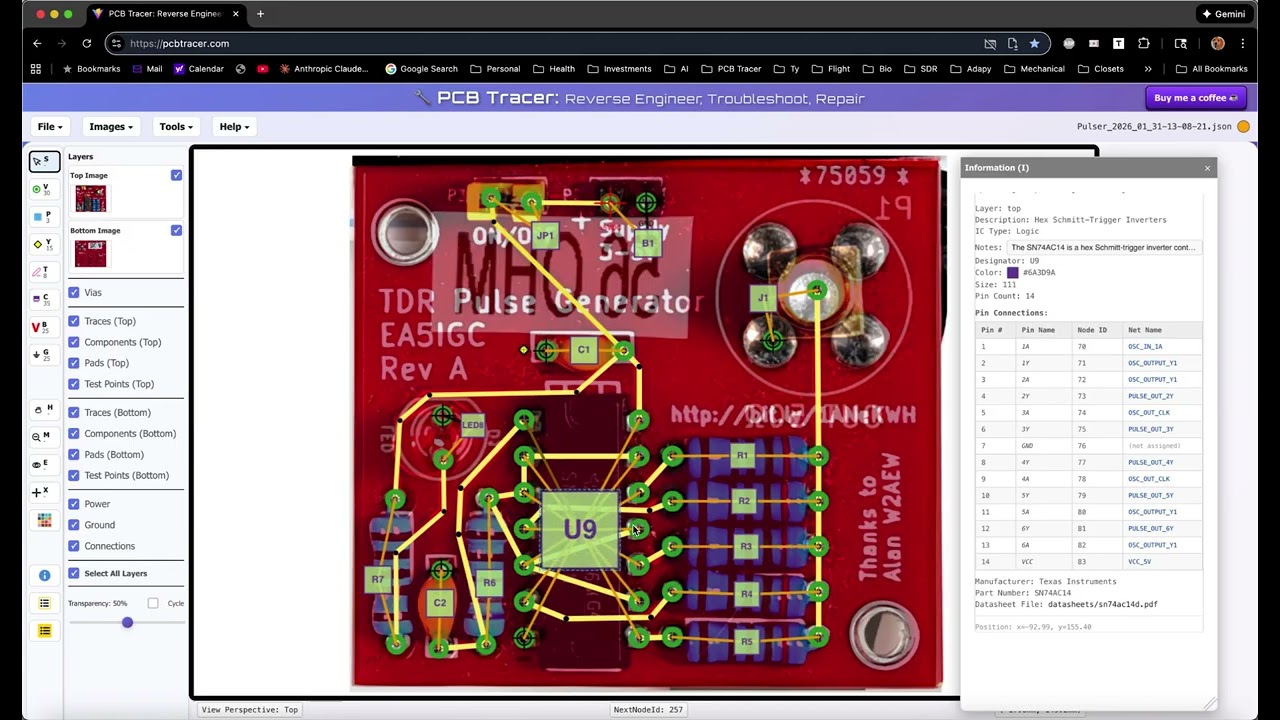Open the color palette grid tool
The height and width of the screenshot is (720, 1280).
44,520
